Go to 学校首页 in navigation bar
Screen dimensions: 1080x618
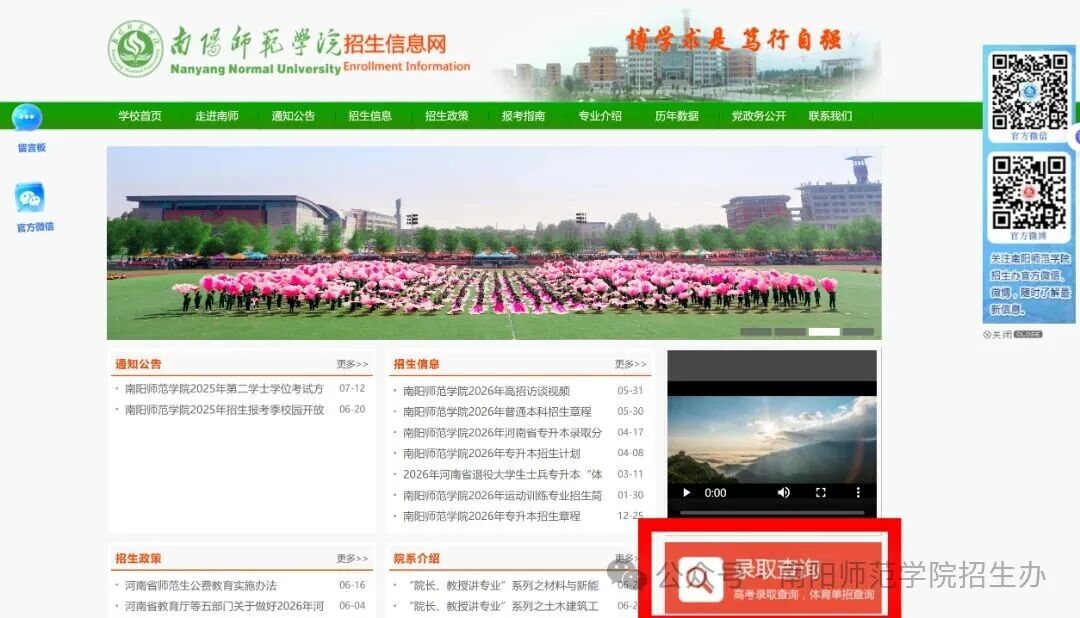click(140, 116)
